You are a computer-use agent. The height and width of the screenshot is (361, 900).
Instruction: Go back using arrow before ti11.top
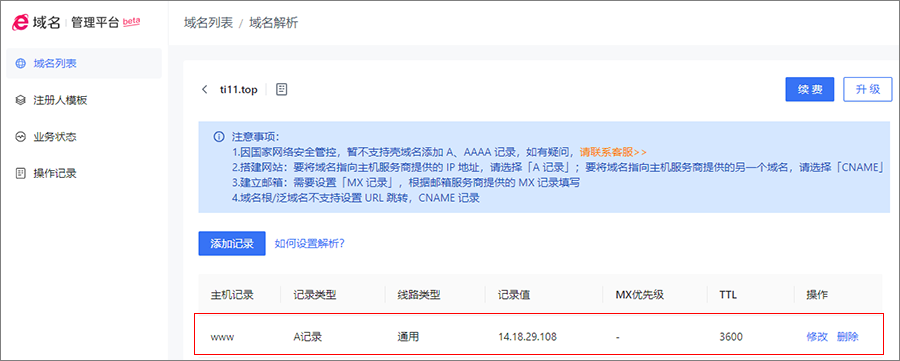pyautogui.click(x=205, y=90)
